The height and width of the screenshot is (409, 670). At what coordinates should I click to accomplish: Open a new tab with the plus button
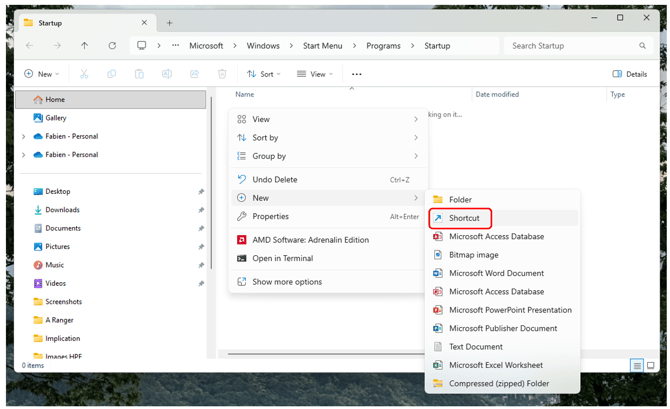(169, 23)
